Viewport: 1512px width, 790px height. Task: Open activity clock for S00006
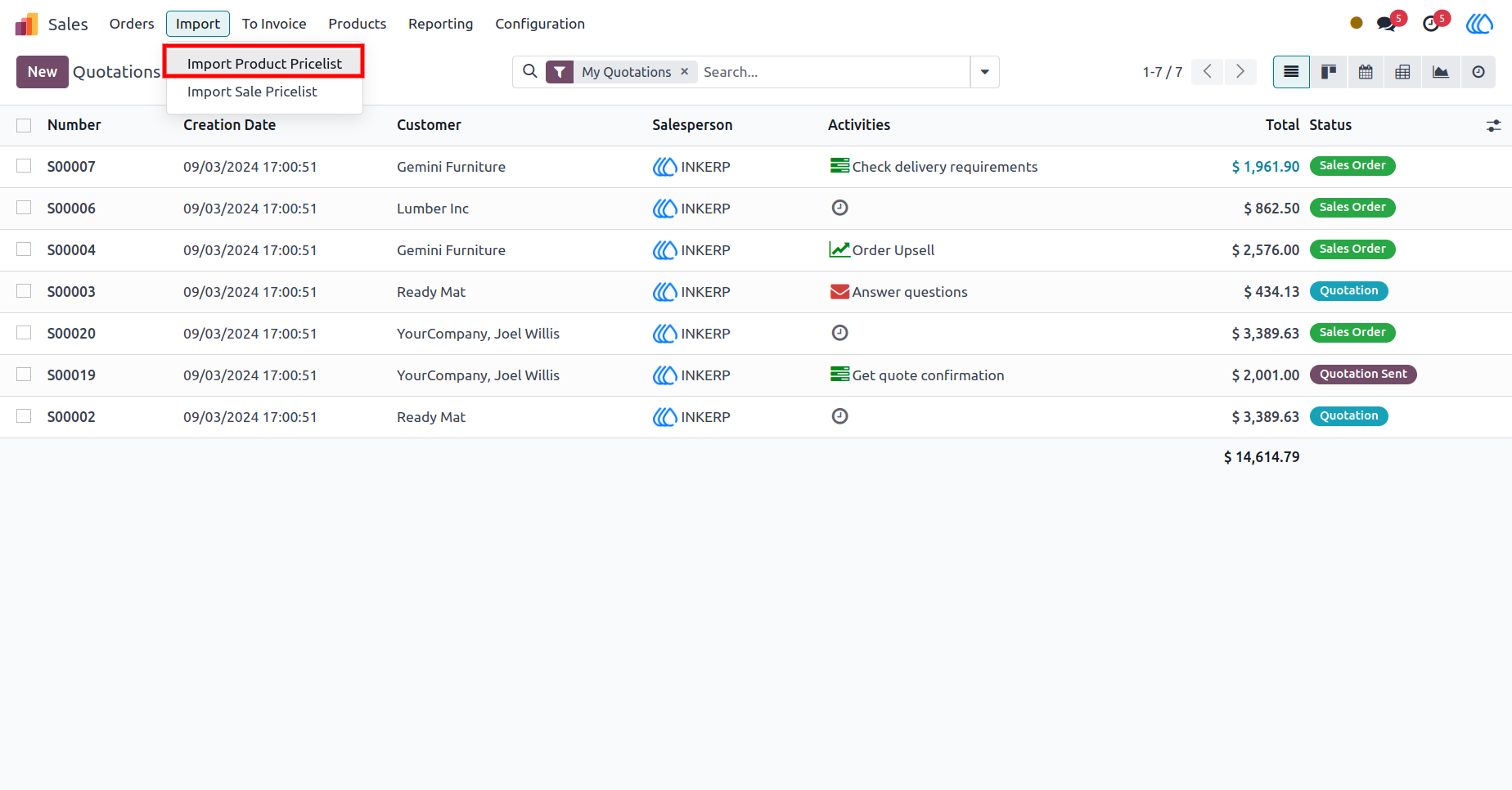(839, 208)
